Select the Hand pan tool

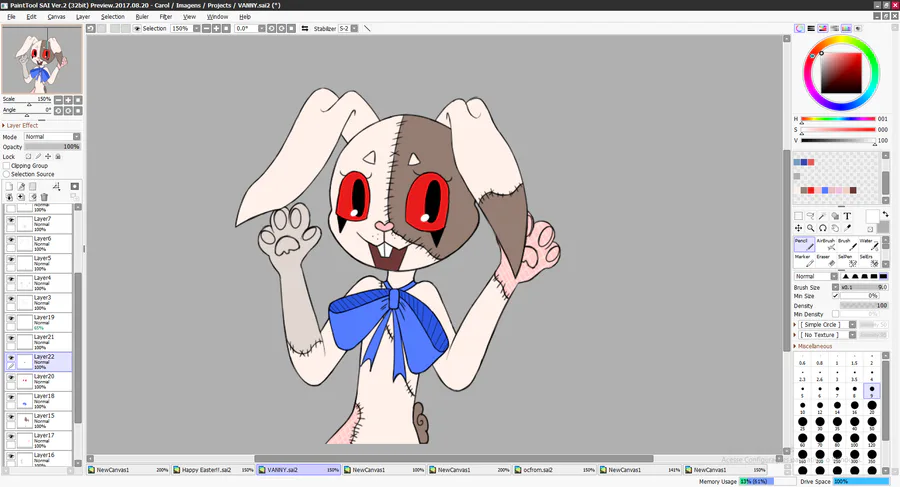coord(835,228)
